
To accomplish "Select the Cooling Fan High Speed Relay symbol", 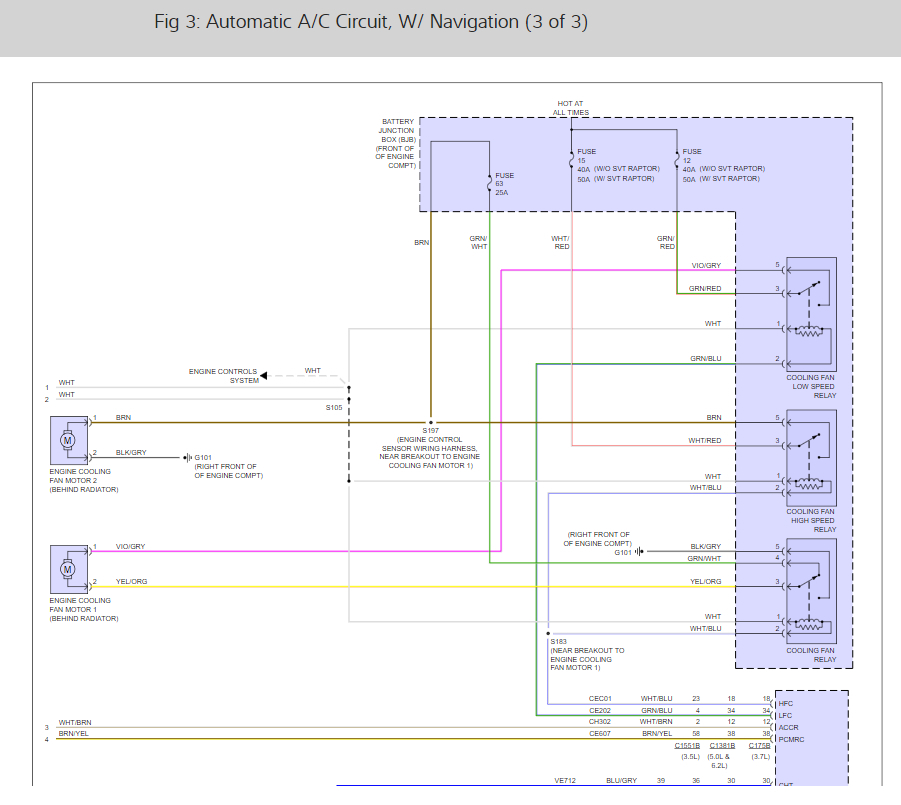I will [811, 458].
